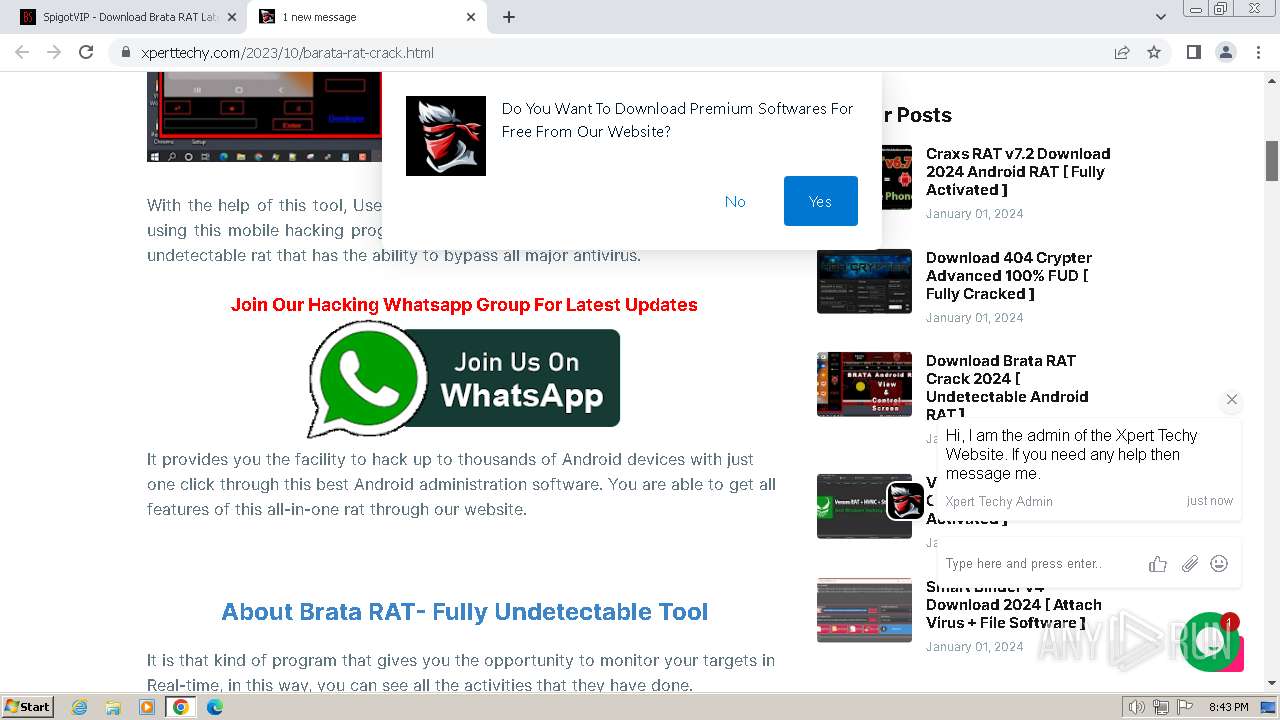Click the site lock icon in the address bar
This screenshot has height=720, width=1280.
click(x=126, y=53)
